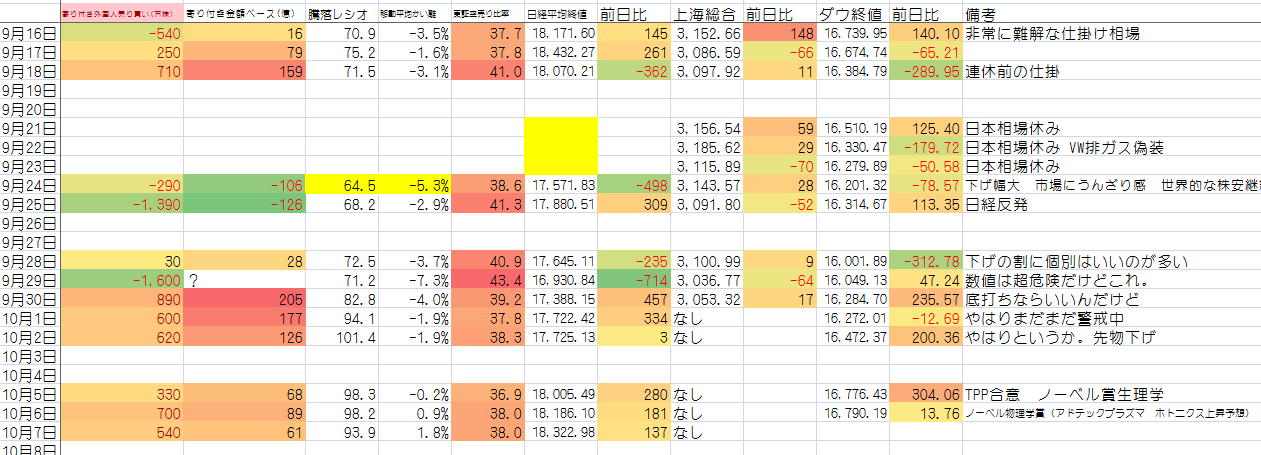This screenshot has height=455, width=1261.
Task: Select the 上海総合 header cell
Action: (707, 15)
